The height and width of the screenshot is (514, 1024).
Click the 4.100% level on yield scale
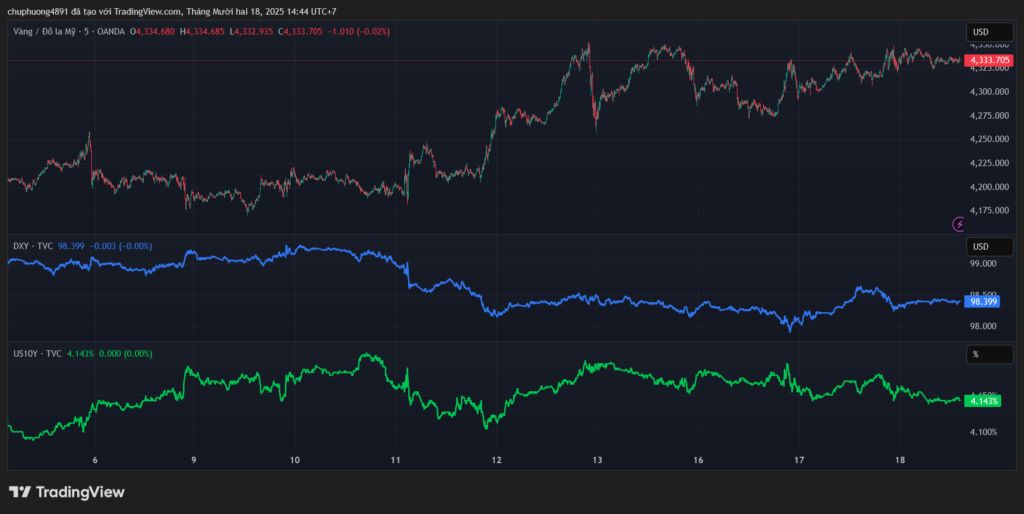click(x=983, y=432)
